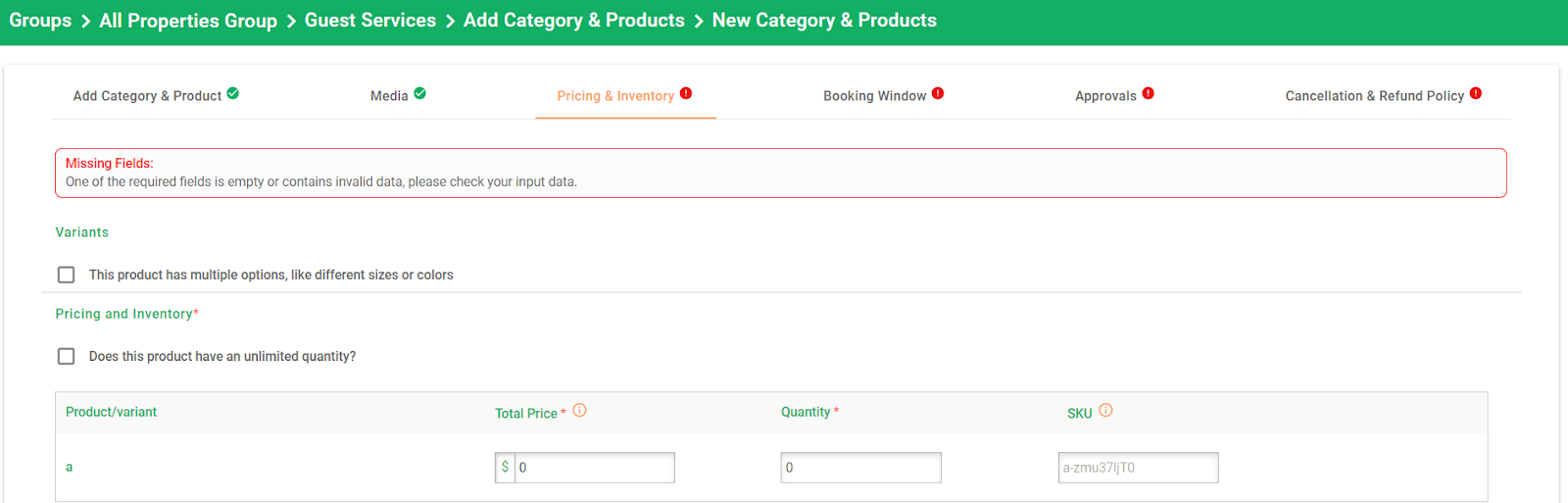Screen dimensions: 1568x503
Task: Click breadcrumb chevron after Guest Services
Action: pos(450,22)
